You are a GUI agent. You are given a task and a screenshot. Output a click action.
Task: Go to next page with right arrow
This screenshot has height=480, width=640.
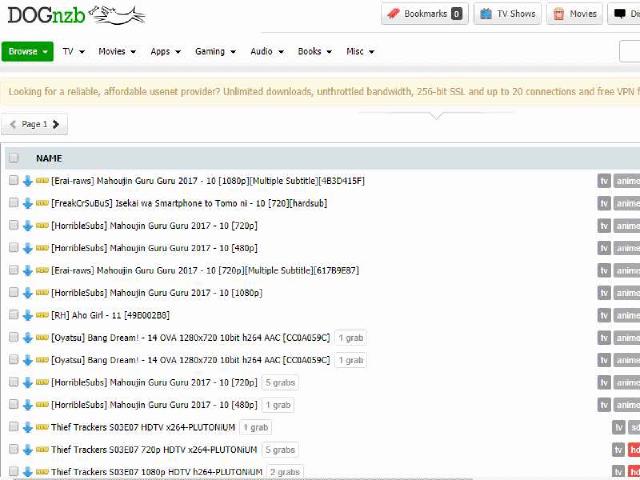[x=56, y=124]
